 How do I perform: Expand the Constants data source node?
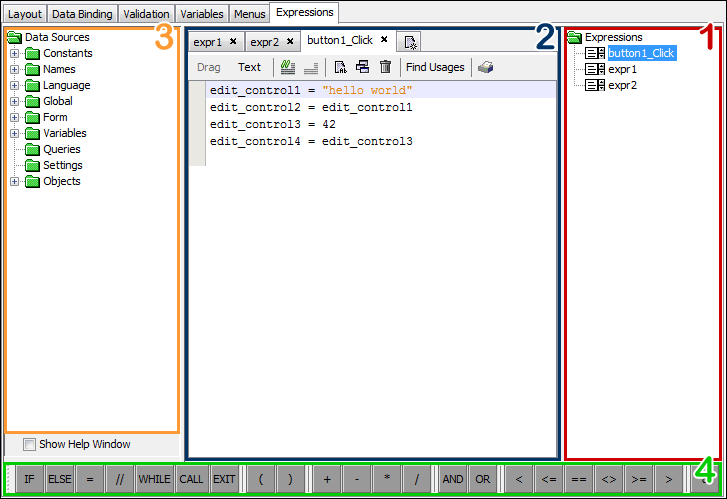15,53
